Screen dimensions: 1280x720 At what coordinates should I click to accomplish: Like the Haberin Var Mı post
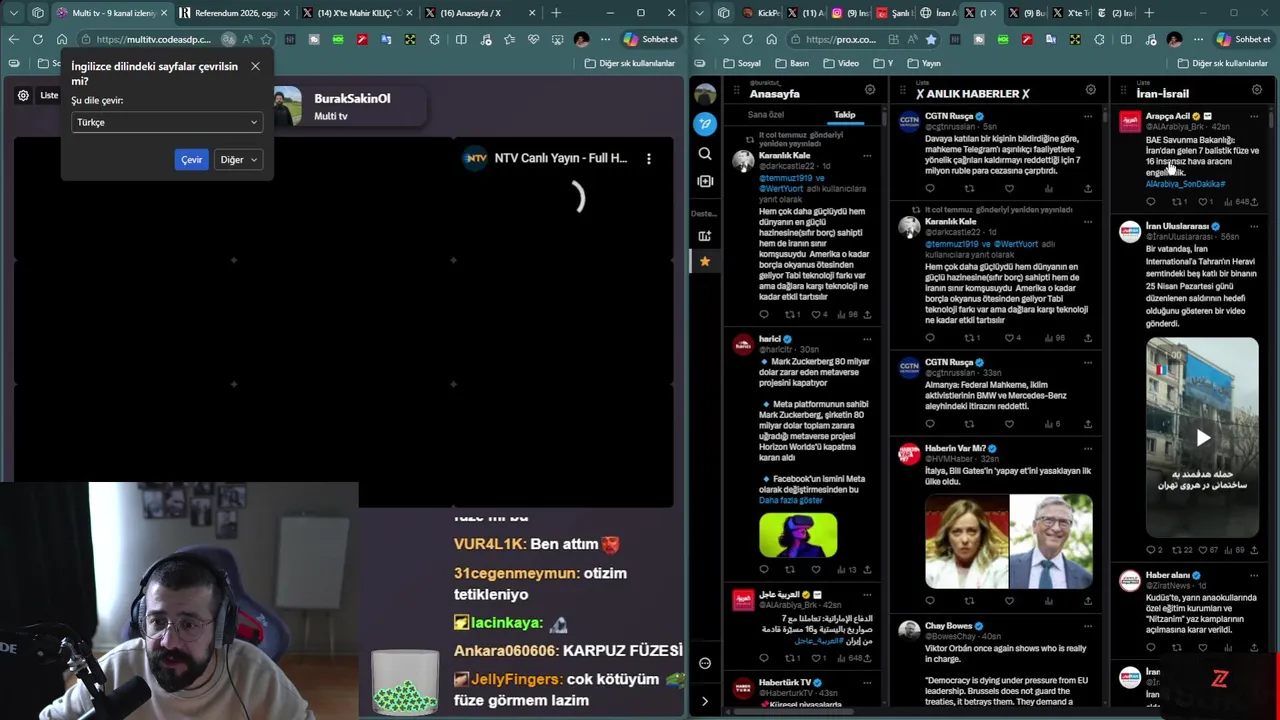[1009, 601]
